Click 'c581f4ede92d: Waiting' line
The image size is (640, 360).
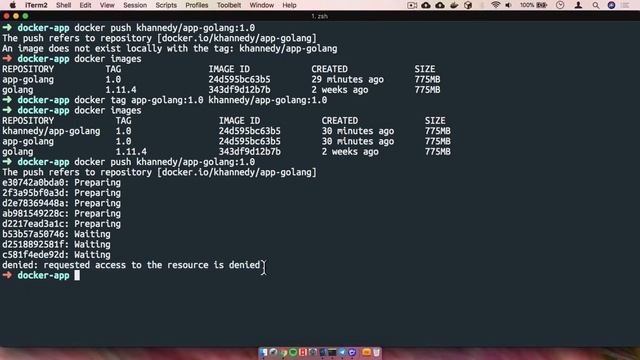click(56, 255)
